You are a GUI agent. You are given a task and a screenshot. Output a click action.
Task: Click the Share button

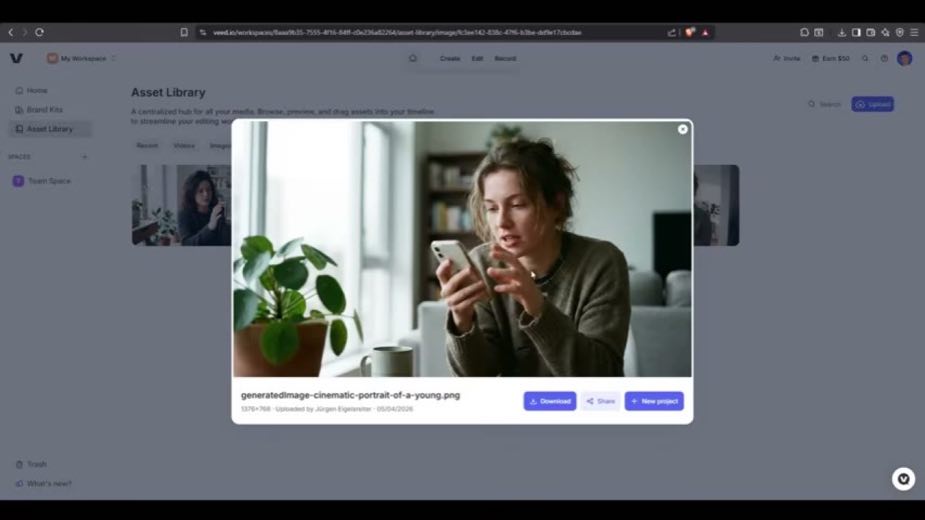[x=601, y=401]
